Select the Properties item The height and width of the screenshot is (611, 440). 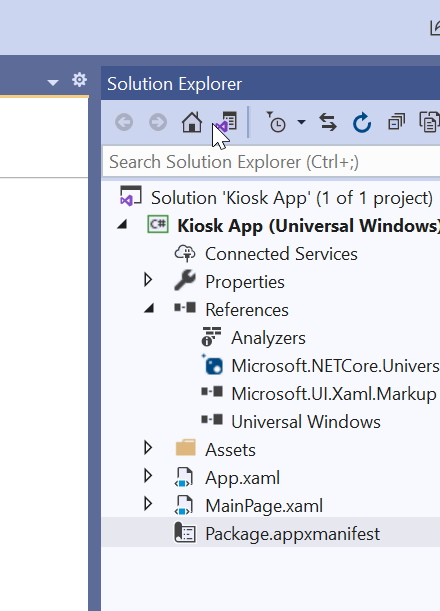click(245, 282)
